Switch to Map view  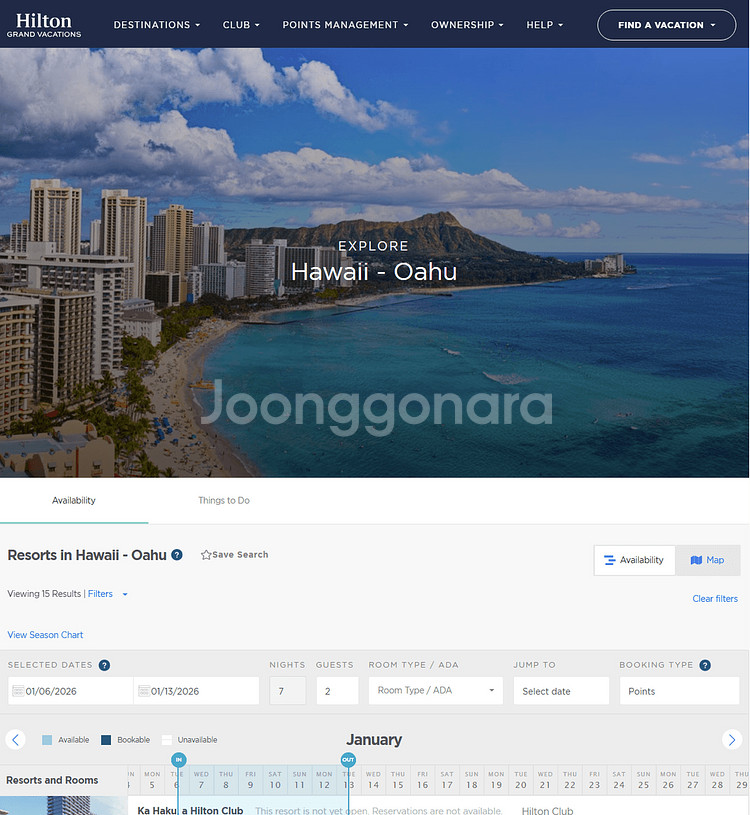[707, 560]
